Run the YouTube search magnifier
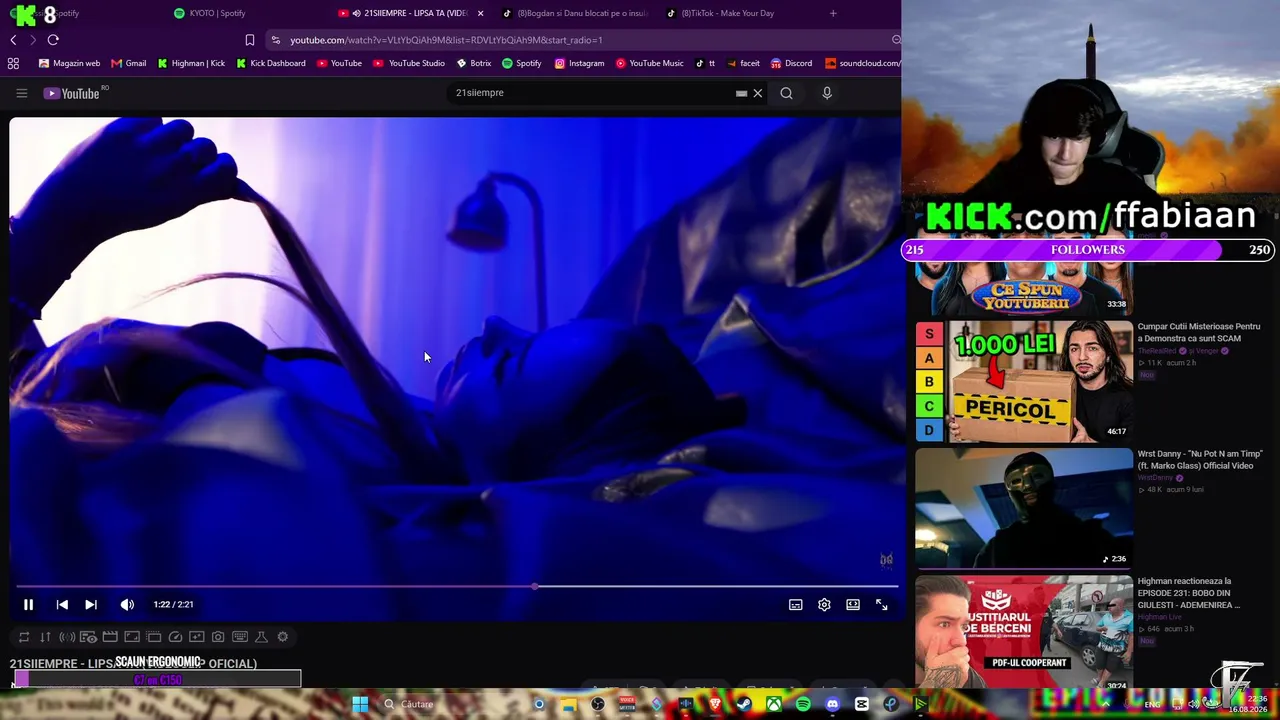Image resolution: width=1280 pixels, height=720 pixels. [x=787, y=93]
